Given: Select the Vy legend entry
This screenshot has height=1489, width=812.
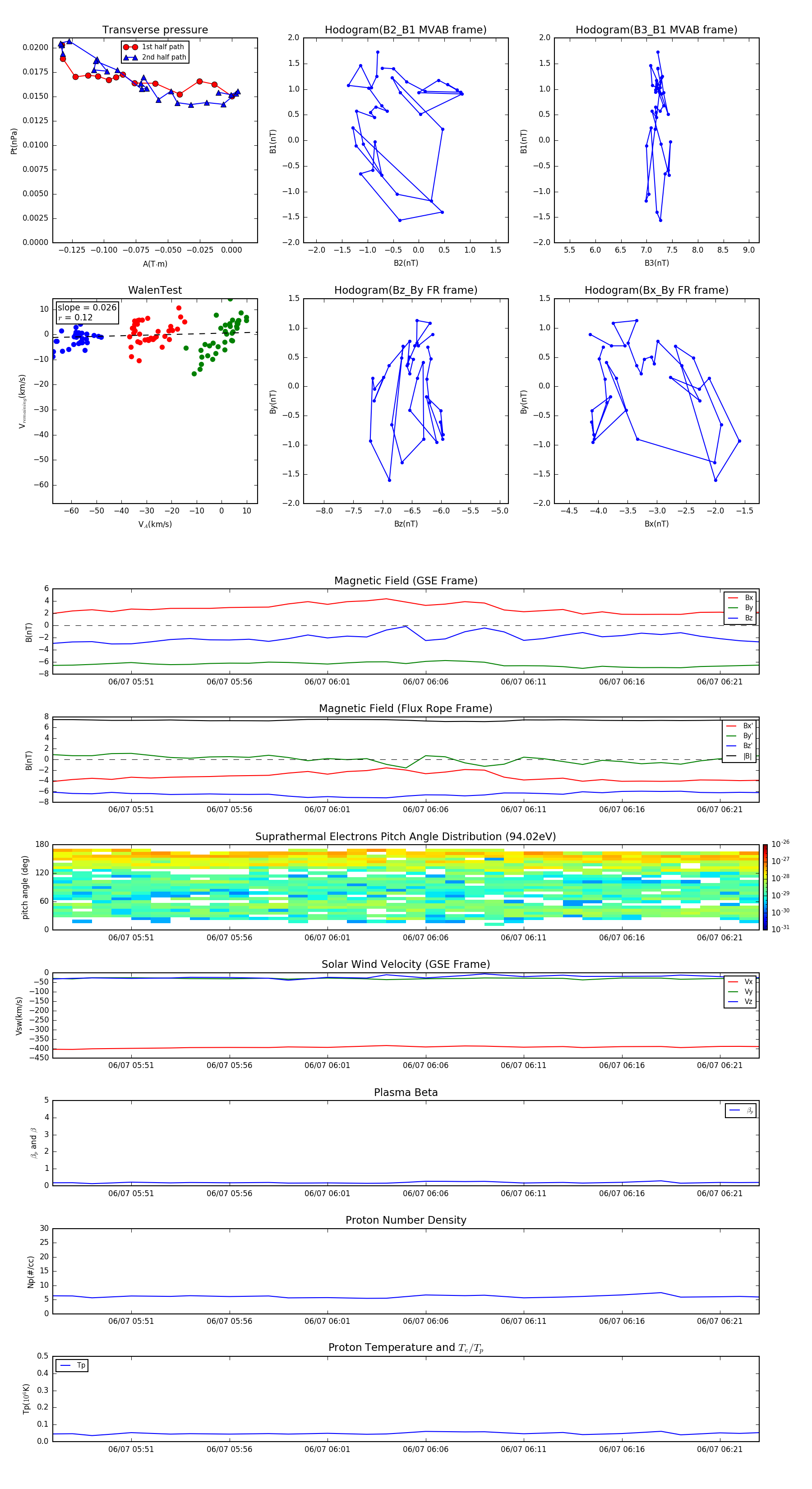Looking at the screenshot, I should coord(740,992).
